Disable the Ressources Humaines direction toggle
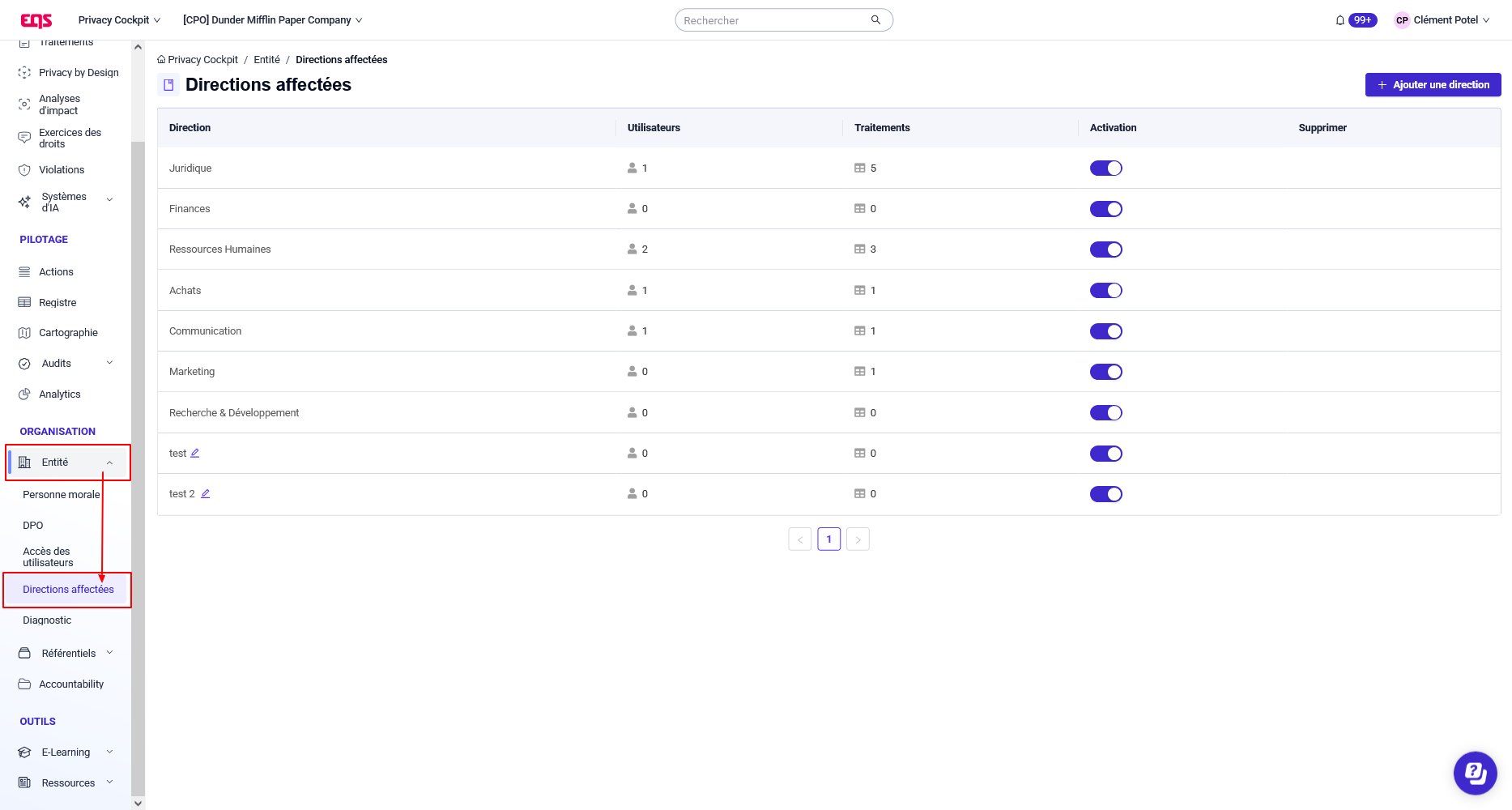The width and height of the screenshot is (1512, 810). 1105,249
